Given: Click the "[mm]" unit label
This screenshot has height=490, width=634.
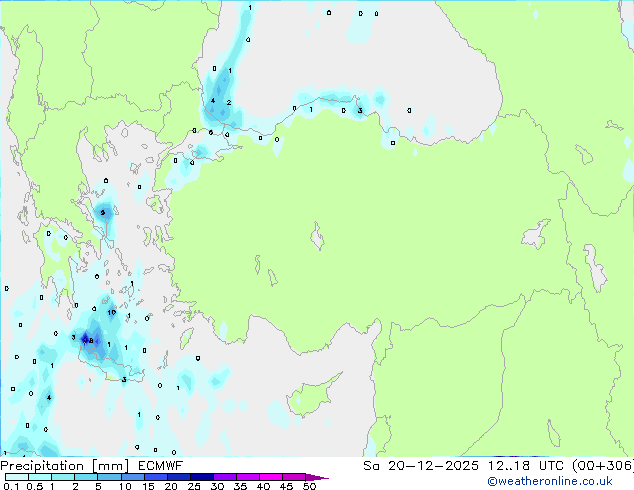Looking at the screenshot, I should point(111,466).
